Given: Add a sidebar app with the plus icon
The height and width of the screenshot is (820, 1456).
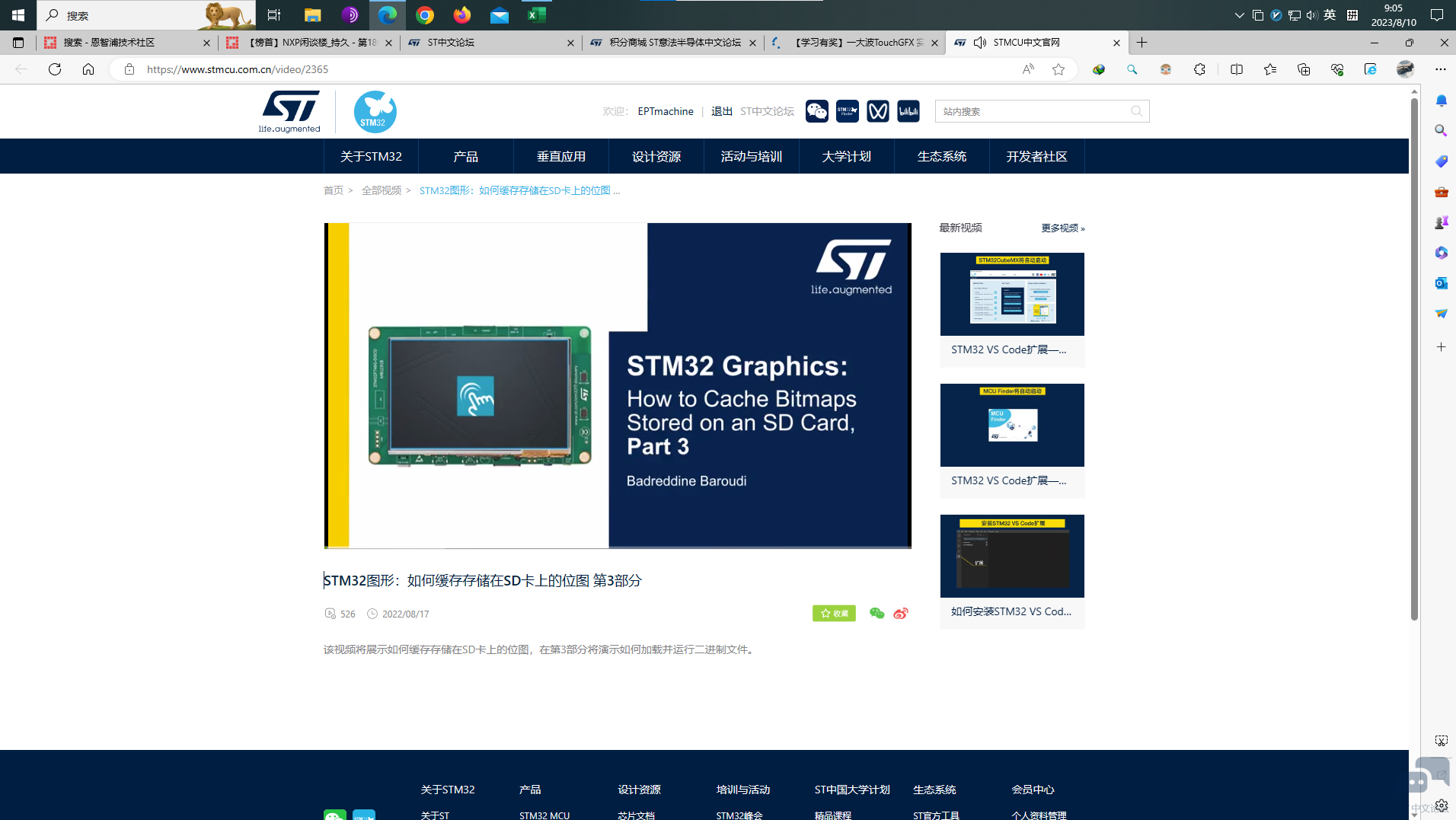Looking at the screenshot, I should [x=1441, y=347].
